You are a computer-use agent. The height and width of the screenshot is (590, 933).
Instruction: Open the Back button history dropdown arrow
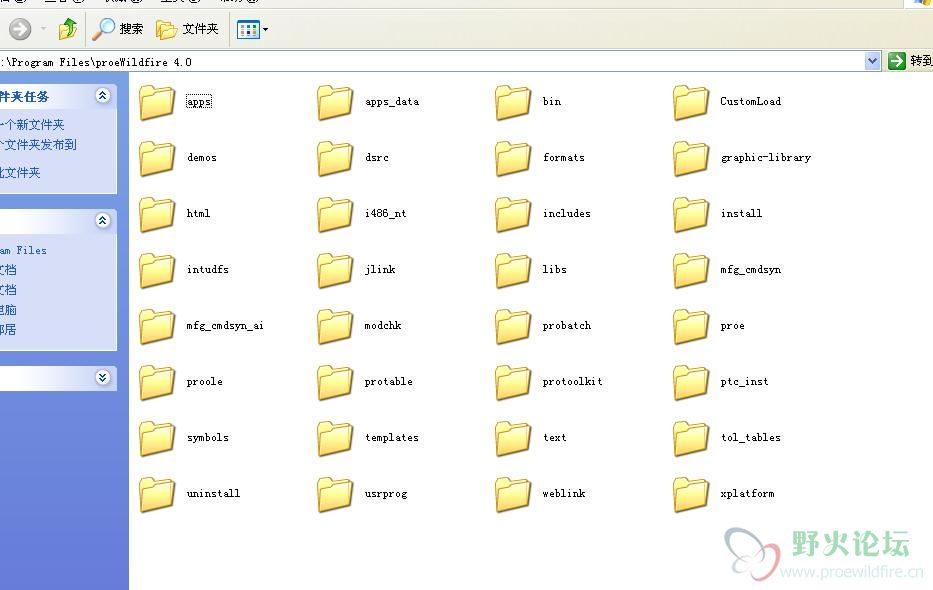(43, 29)
